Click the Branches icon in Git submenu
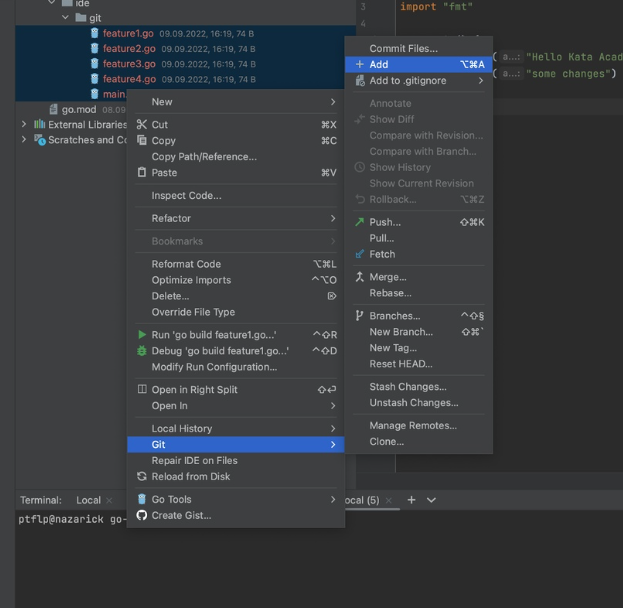This screenshot has height=608, width=623. [360, 316]
